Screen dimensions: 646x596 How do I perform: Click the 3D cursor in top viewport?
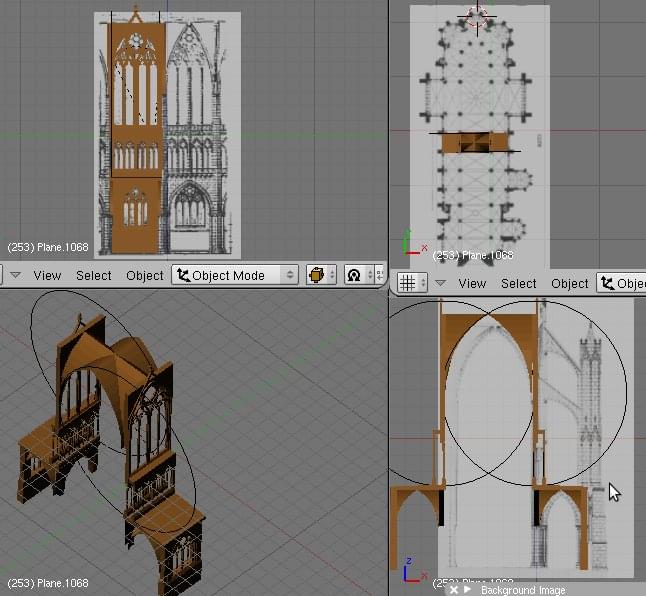(477, 17)
